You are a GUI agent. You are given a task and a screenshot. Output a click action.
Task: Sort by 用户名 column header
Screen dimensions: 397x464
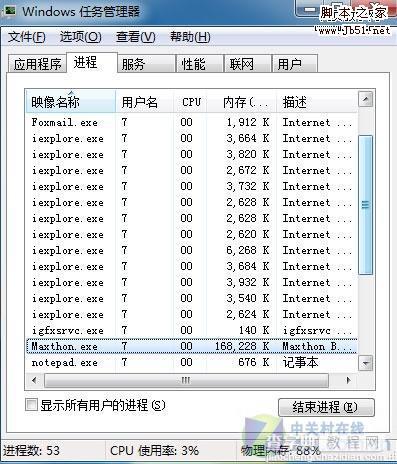pyautogui.click(x=144, y=102)
